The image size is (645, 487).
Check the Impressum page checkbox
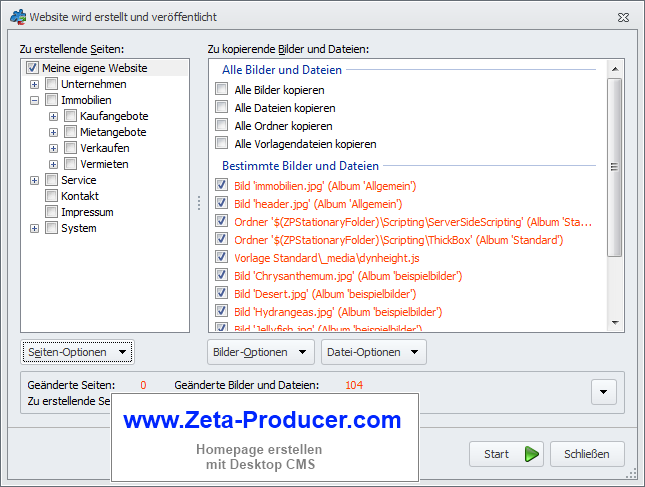(51, 212)
